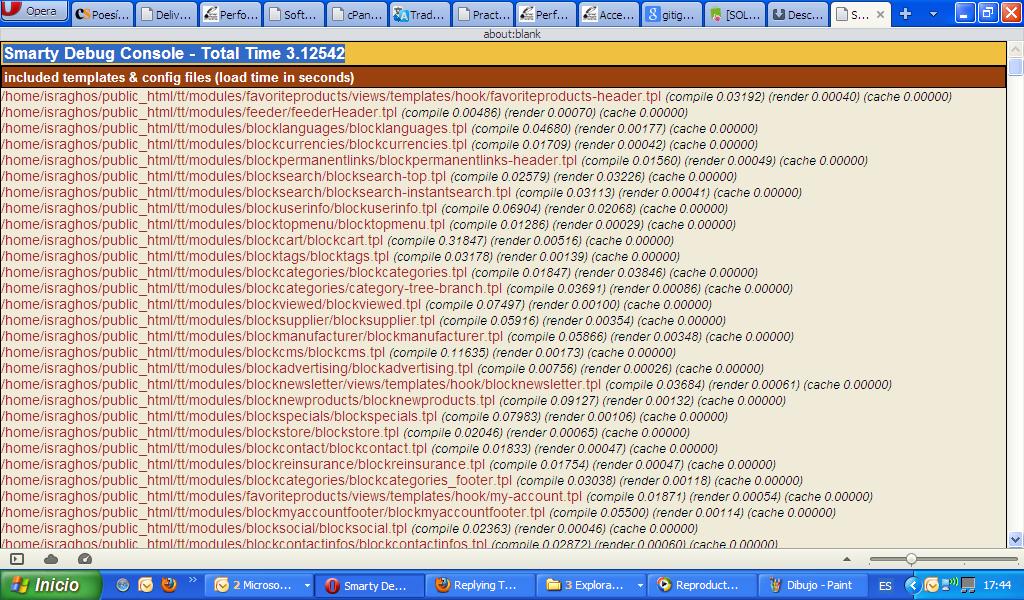Close the active S... tab
1024x600 pixels.
880,14
